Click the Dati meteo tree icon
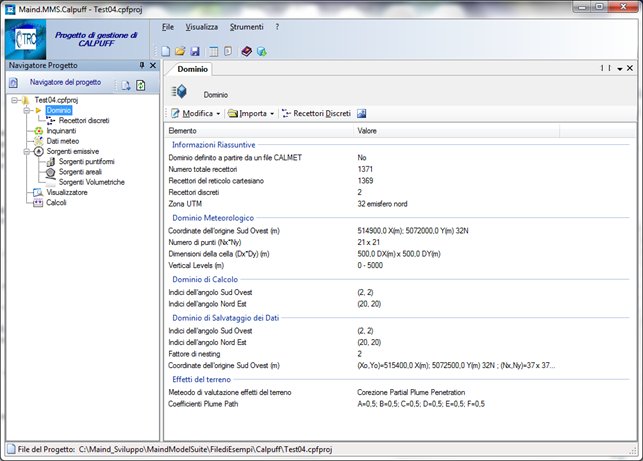This screenshot has width=643, height=461. click(x=39, y=141)
